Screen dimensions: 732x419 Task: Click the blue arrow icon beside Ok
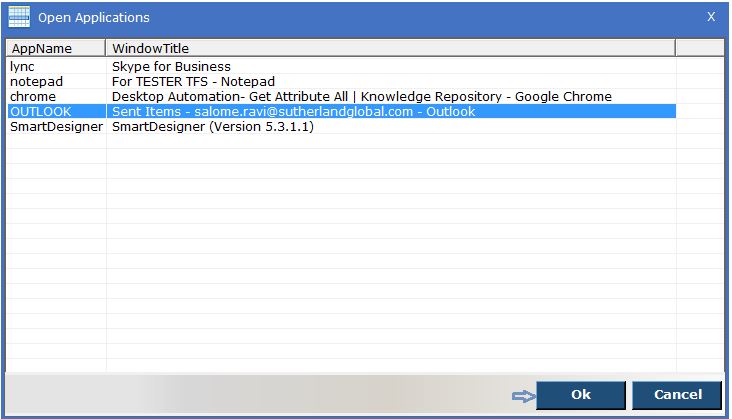(x=523, y=396)
